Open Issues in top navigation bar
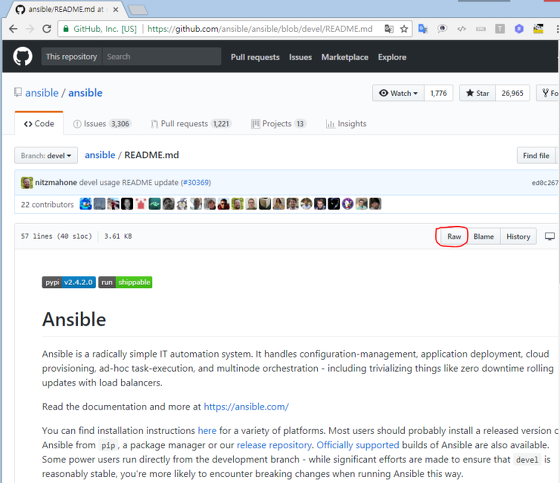560x483 pixels. pos(300,57)
